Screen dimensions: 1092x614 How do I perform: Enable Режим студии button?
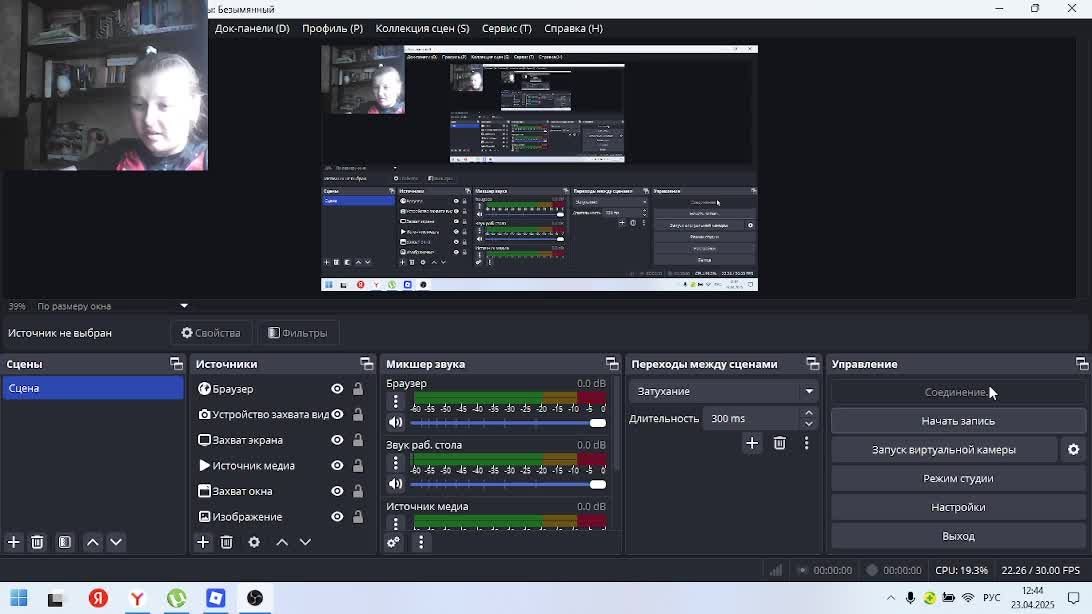click(x=958, y=478)
